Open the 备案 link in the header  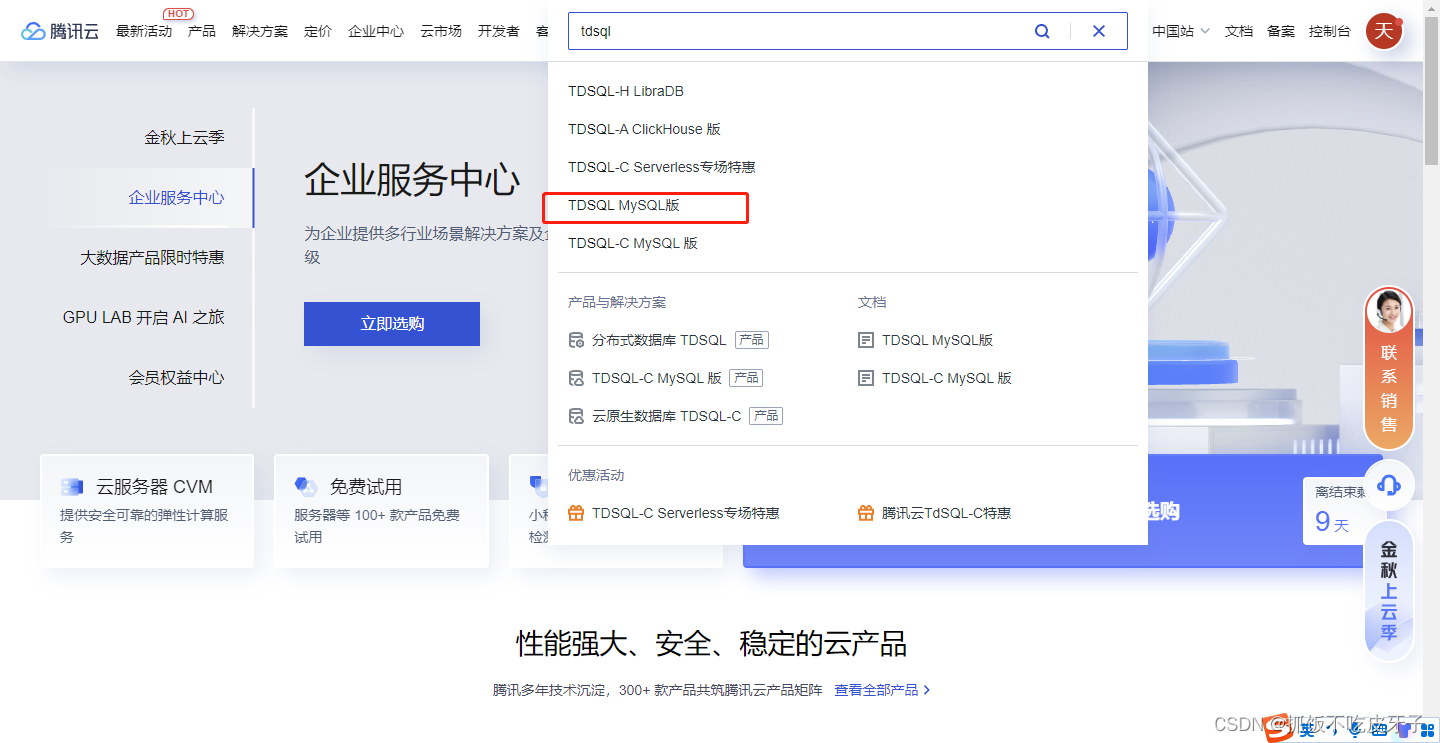pyautogui.click(x=1281, y=31)
